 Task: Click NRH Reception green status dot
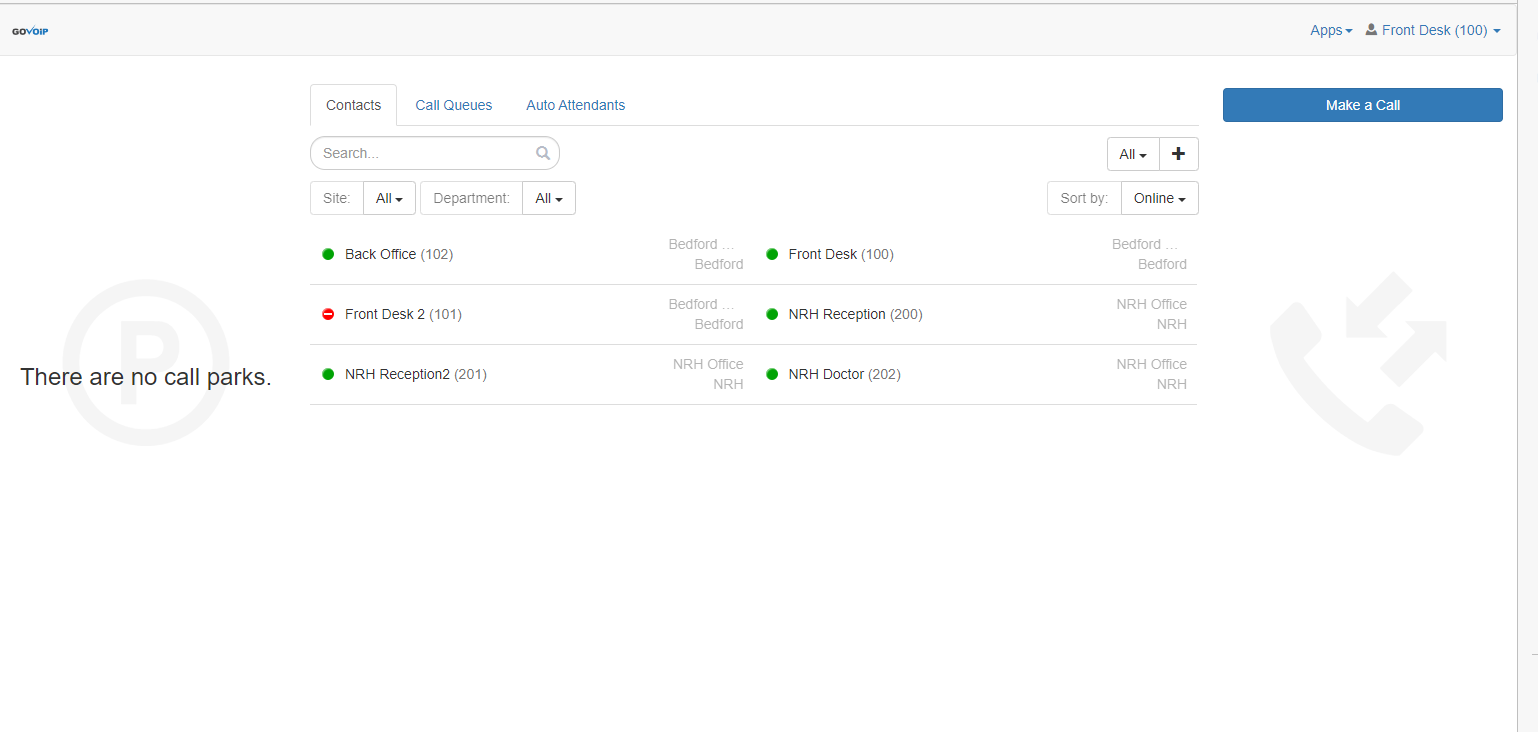pos(772,314)
